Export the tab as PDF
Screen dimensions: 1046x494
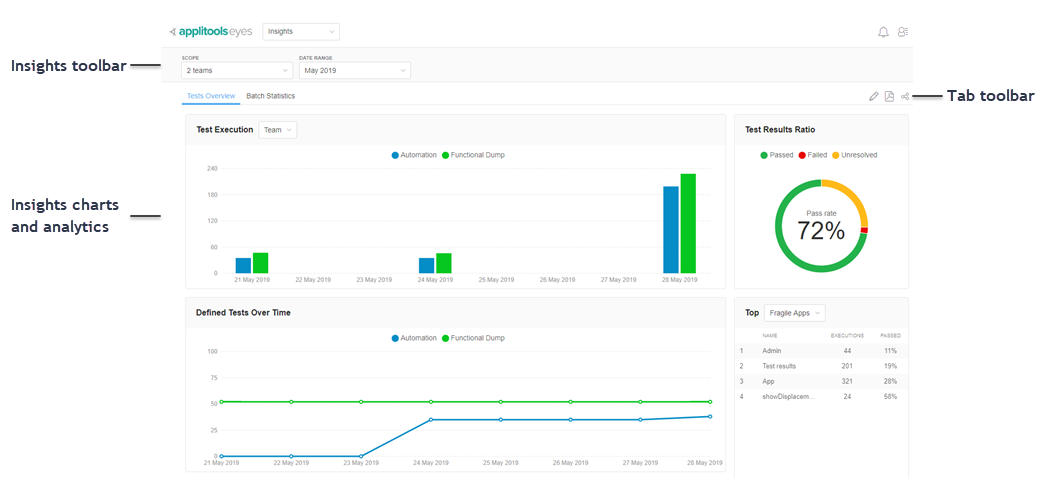[x=889, y=97]
